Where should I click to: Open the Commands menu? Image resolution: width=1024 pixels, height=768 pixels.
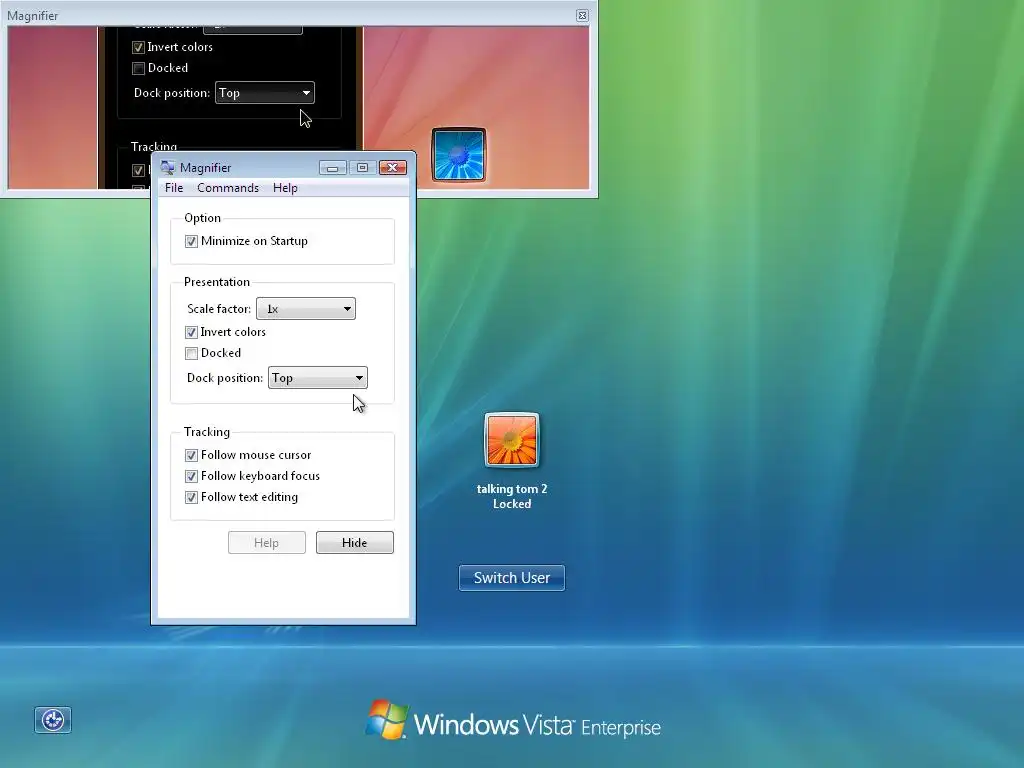[228, 188]
